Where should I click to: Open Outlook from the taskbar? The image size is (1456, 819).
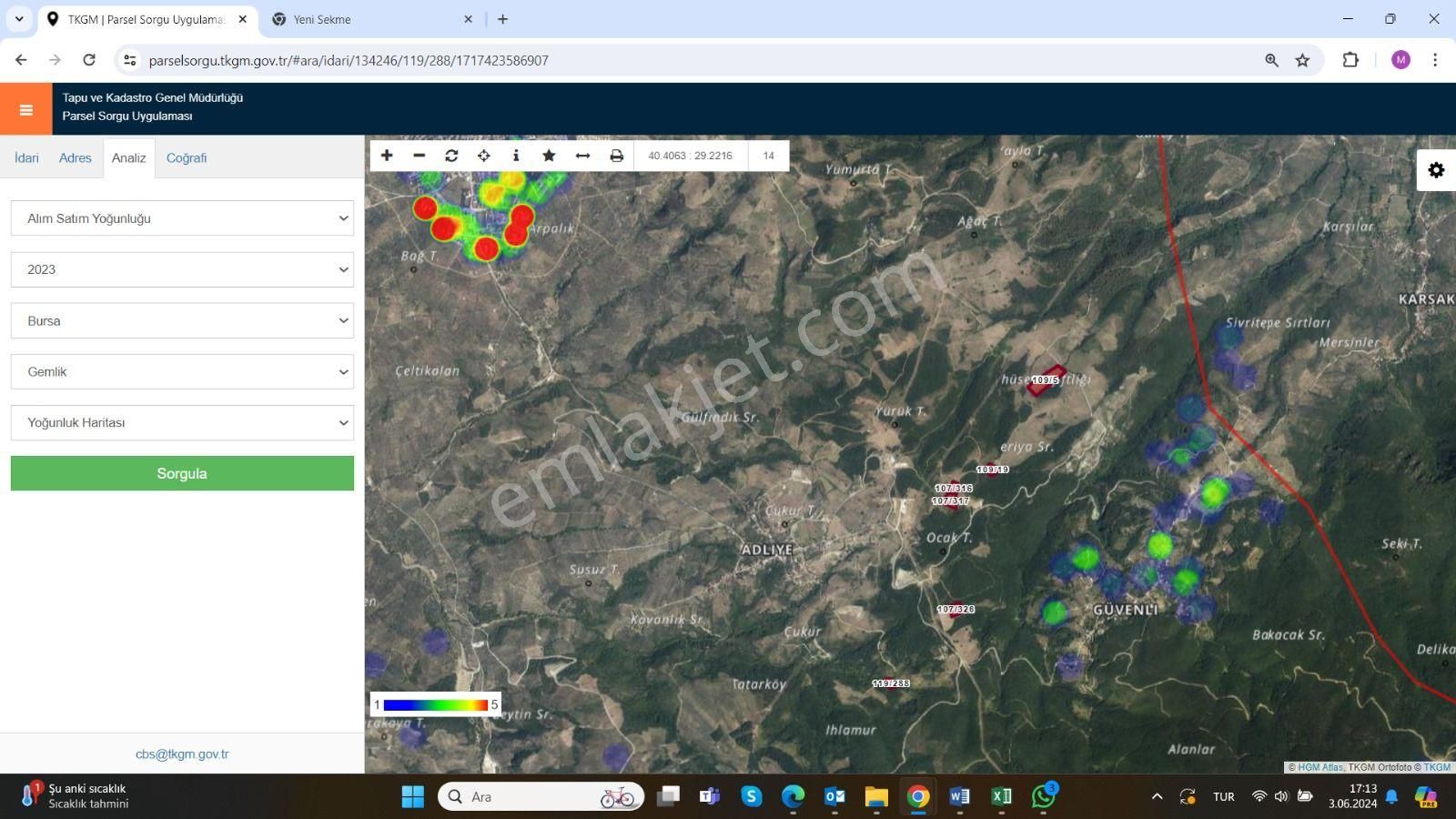coord(834,796)
